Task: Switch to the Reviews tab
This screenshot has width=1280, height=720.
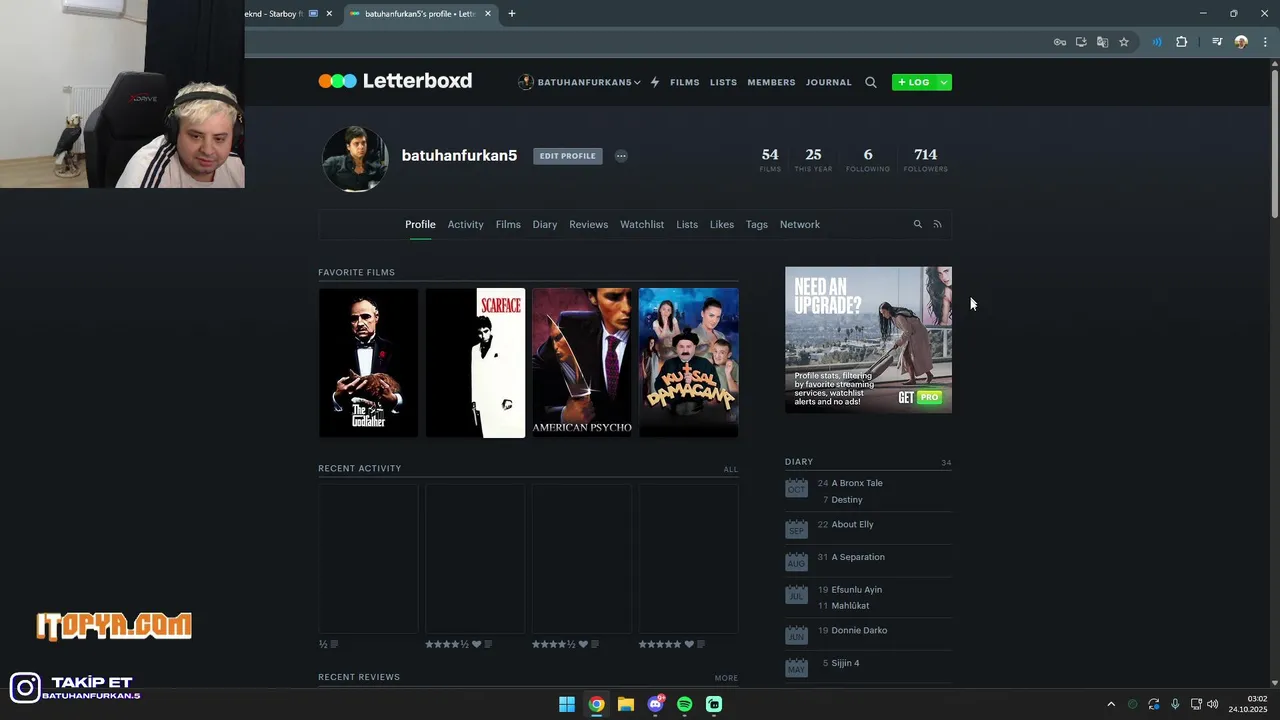Action: pos(588,224)
